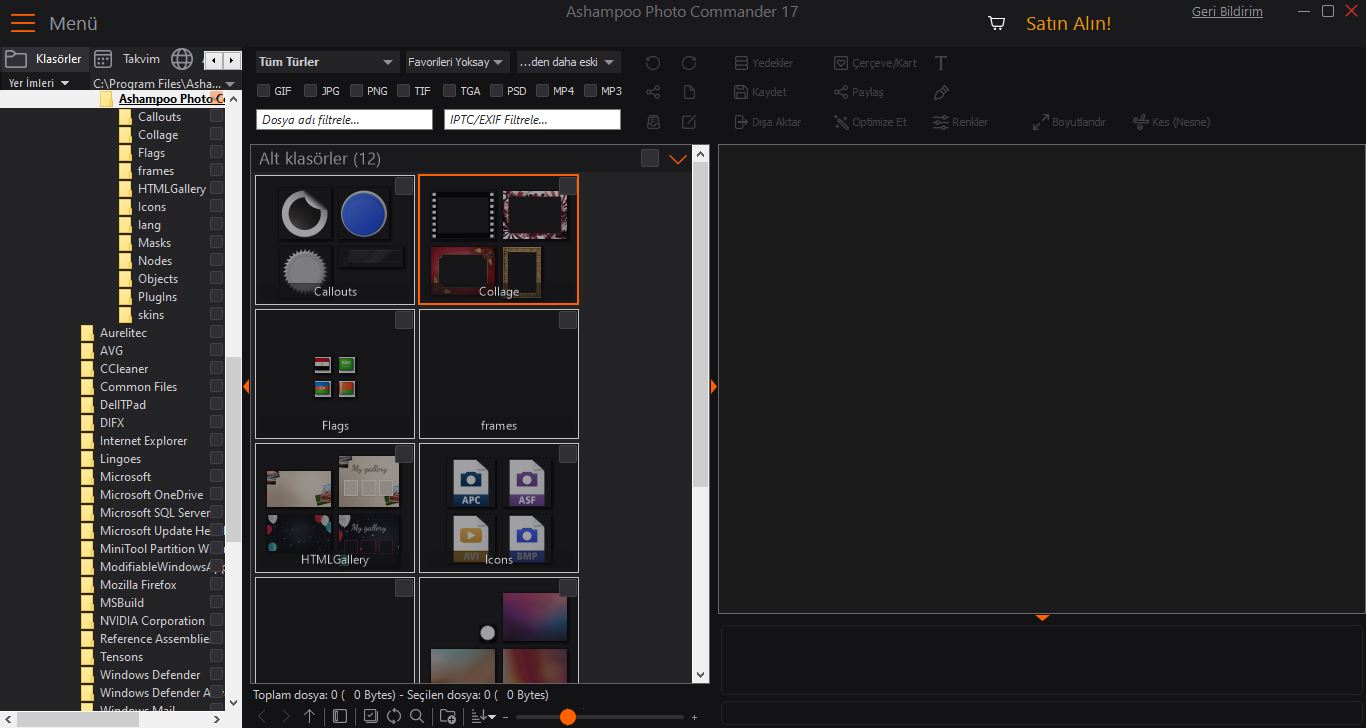Go up one folder level arrow
The width and height of the screenshot is (1366, 728).
(310, 716)
